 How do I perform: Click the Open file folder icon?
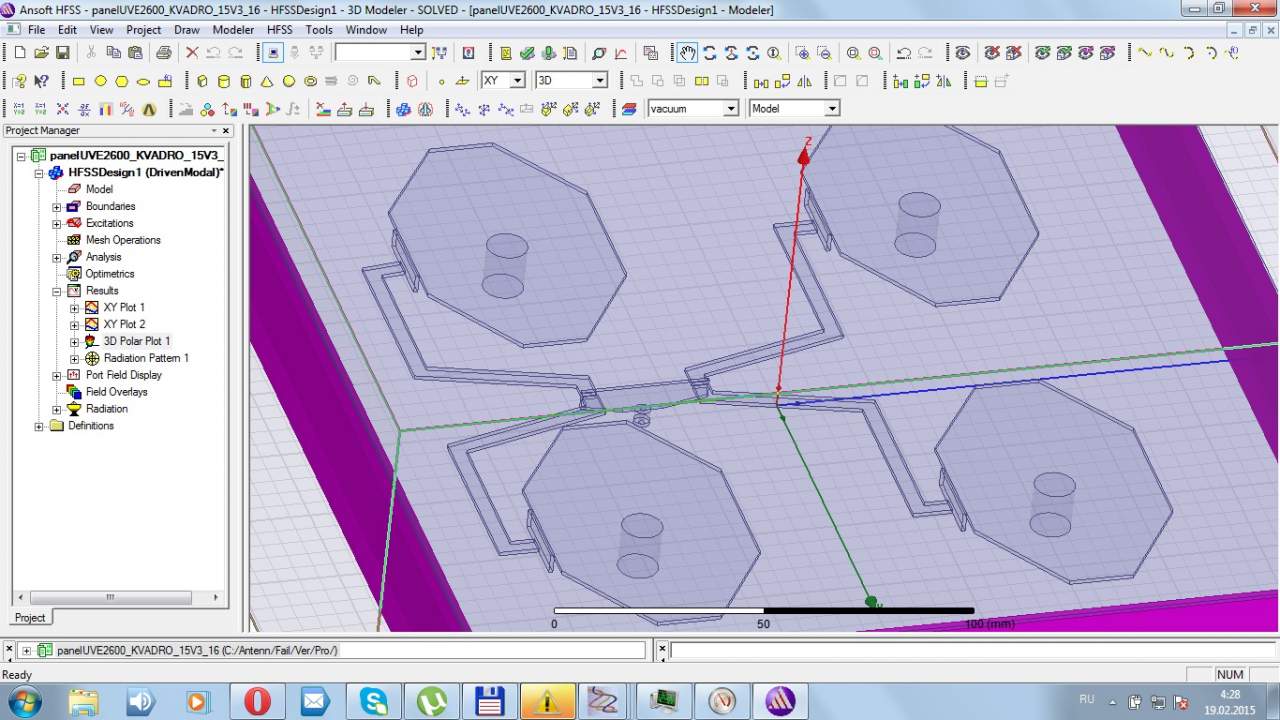(41, 53)
